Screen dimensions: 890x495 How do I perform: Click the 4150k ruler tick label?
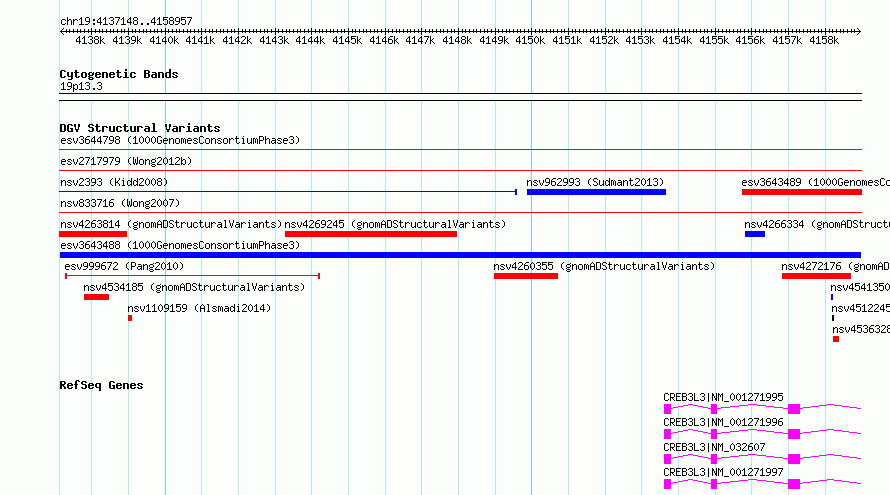(x=531, y=40)
